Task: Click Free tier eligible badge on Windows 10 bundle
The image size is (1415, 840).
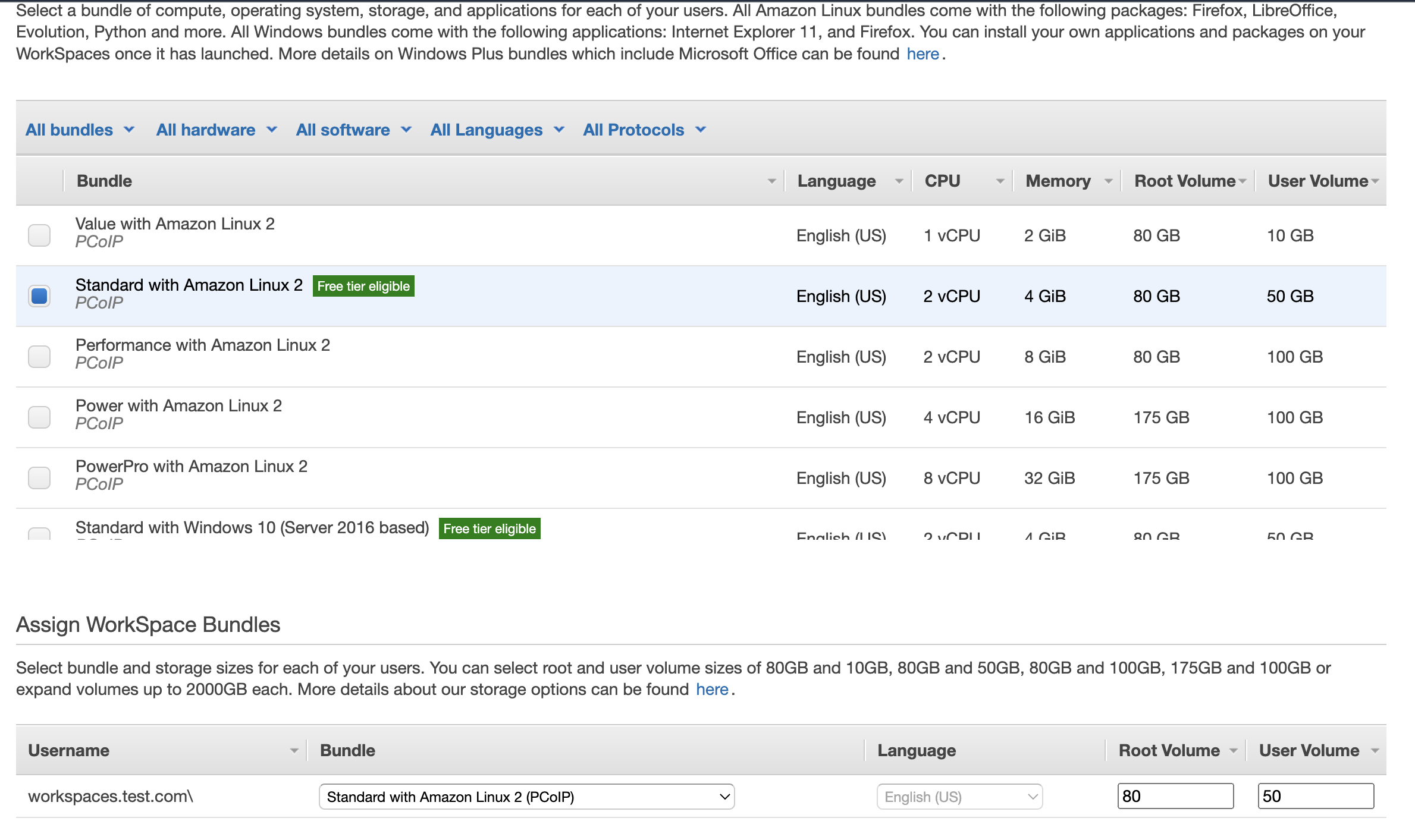Action: point(490,528)
